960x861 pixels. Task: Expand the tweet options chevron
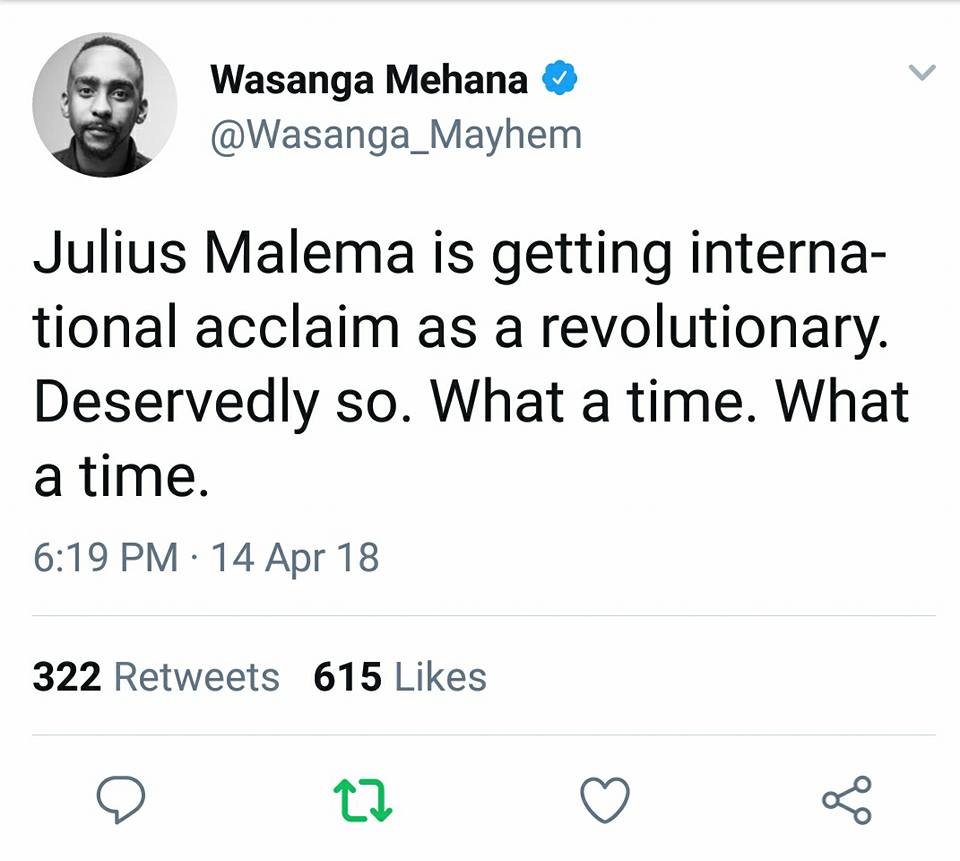(922, 72)
